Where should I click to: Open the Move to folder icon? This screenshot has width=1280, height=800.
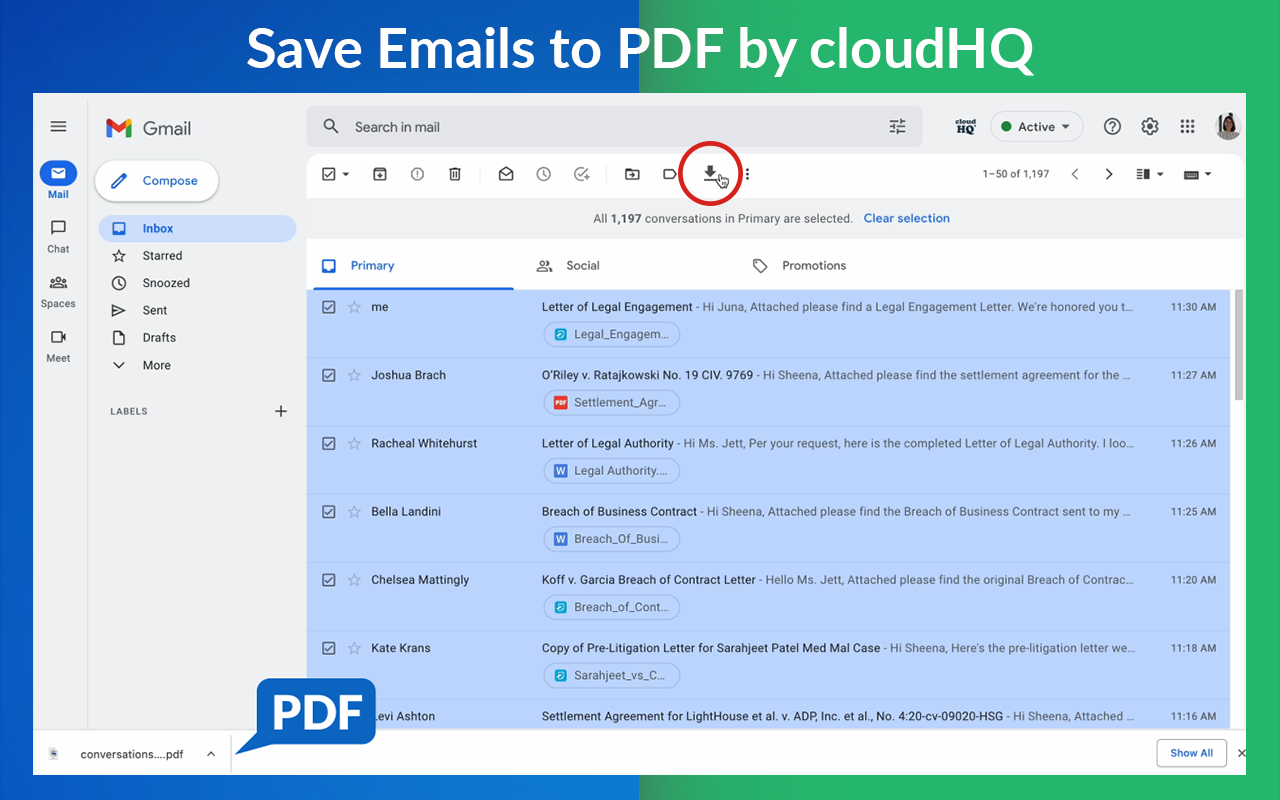[632, 173]
